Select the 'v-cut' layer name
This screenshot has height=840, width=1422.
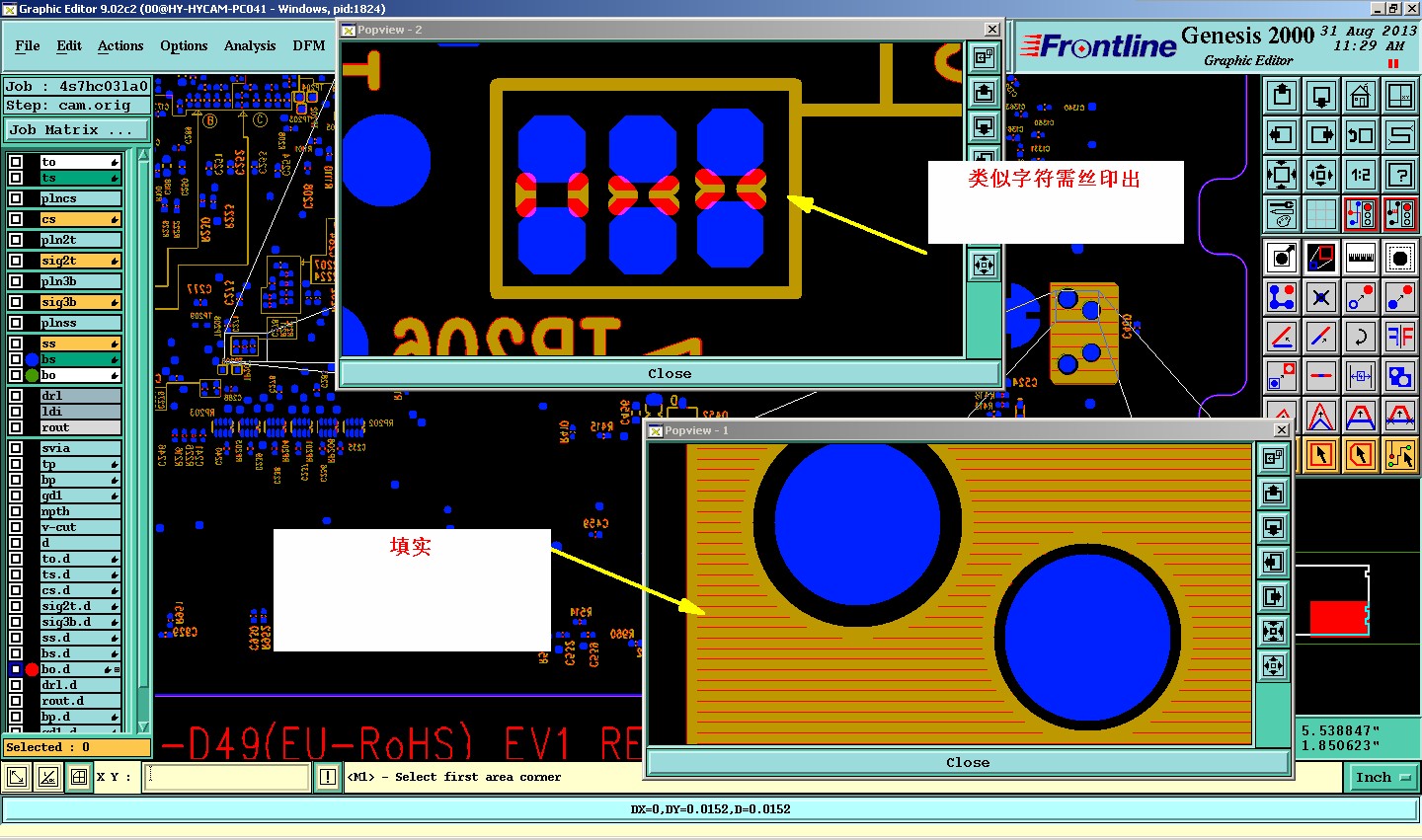coord(80,527)
